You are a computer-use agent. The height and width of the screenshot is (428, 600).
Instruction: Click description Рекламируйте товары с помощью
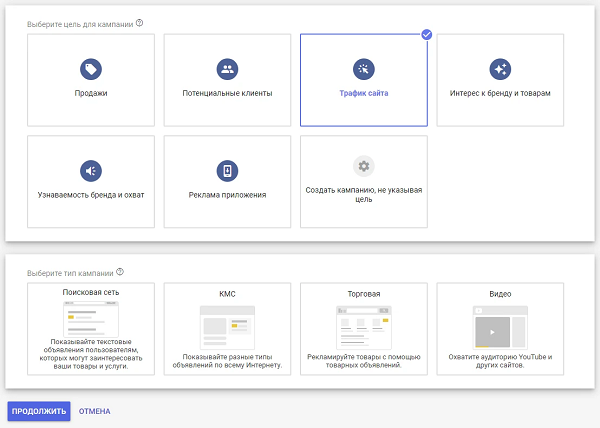click(364, 361)
